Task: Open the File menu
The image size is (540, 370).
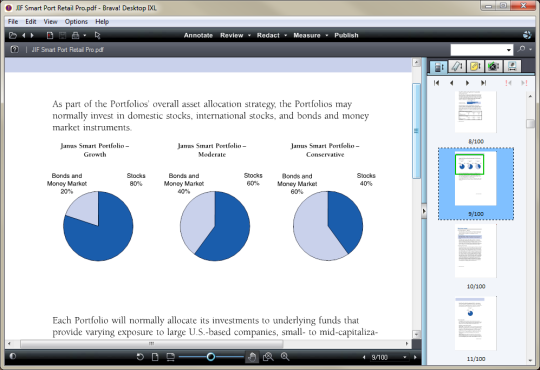Action: 13,21
